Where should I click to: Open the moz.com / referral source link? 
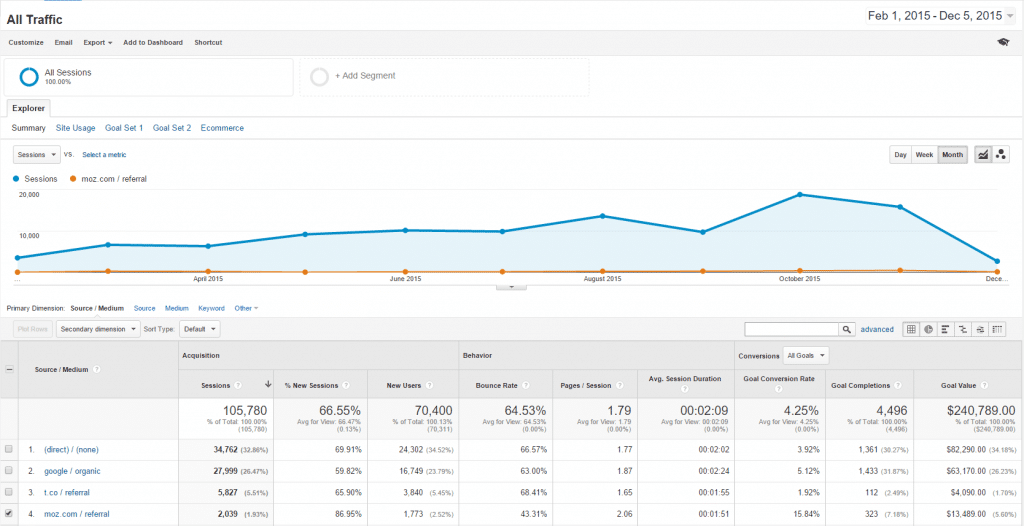tap(76, 514)
